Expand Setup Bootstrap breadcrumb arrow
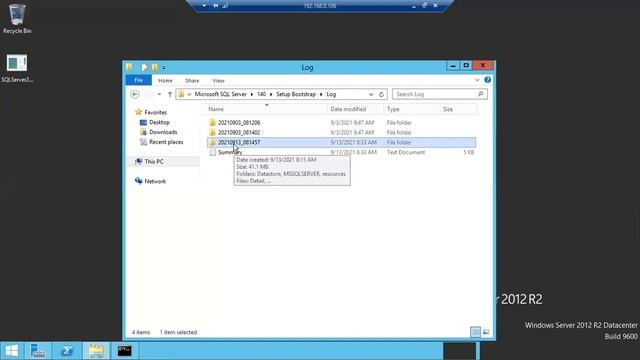Screen dimensions: 640x360 321,94
